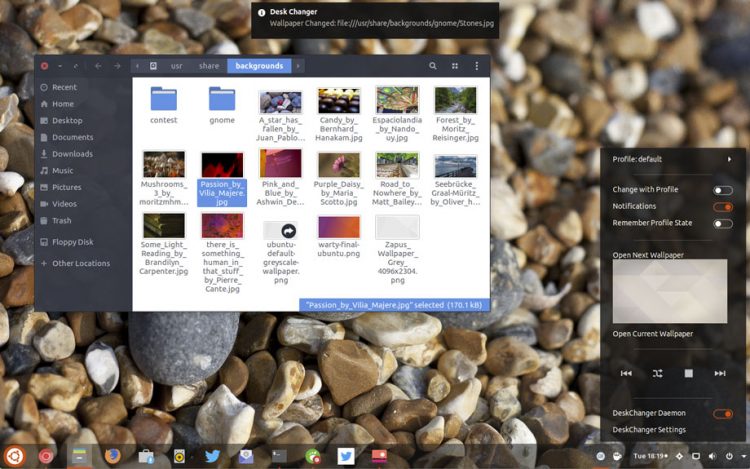Select Purple_Daisy_by_Maria_Scotto.jpg file
Screen dimensions: 750x469
point(339,165)
